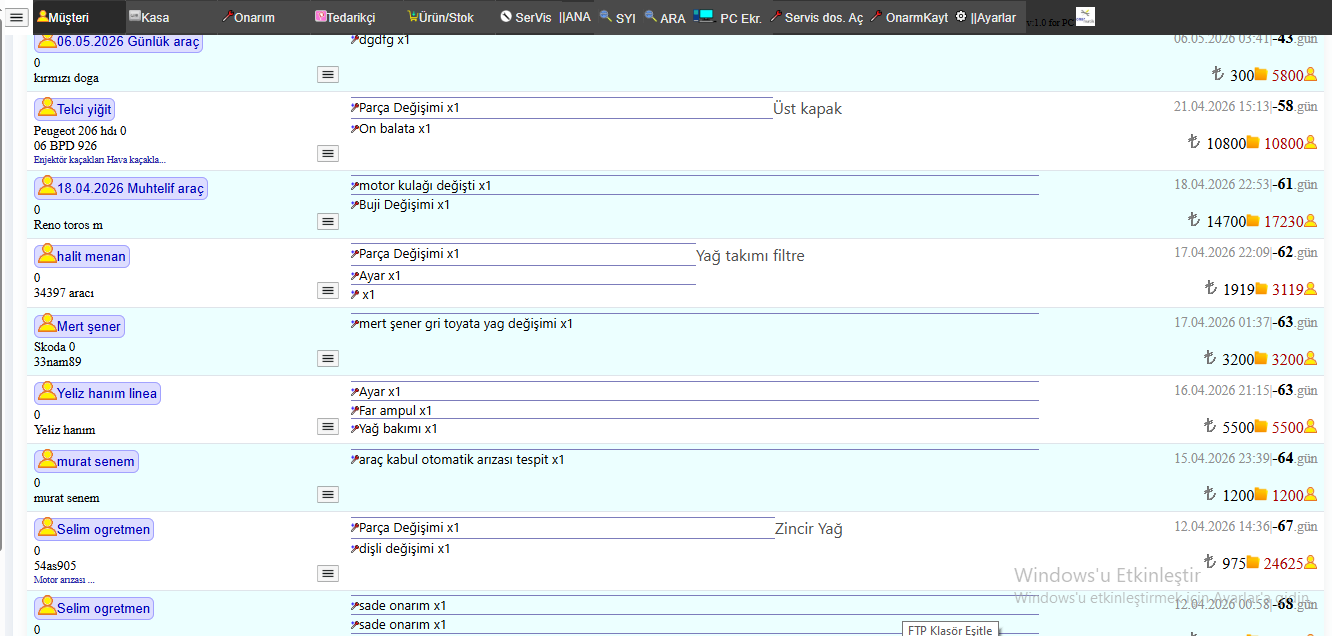Click person icon after 5800 balance
This screenshot has height=636, width=1332.
(1311, 74)
